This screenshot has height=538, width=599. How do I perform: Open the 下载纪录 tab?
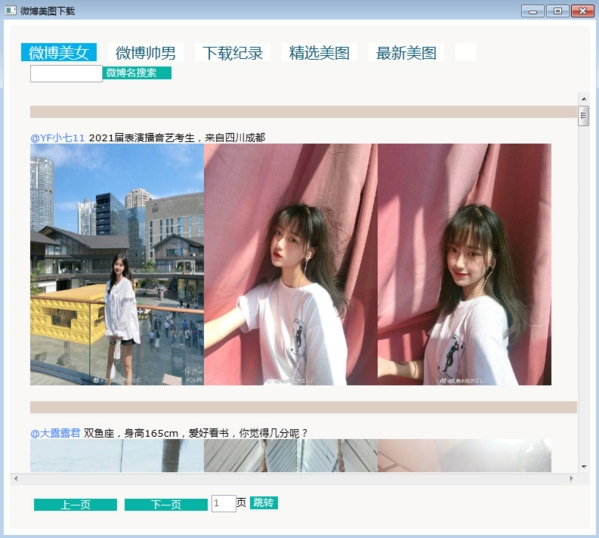tap(233, 52)
